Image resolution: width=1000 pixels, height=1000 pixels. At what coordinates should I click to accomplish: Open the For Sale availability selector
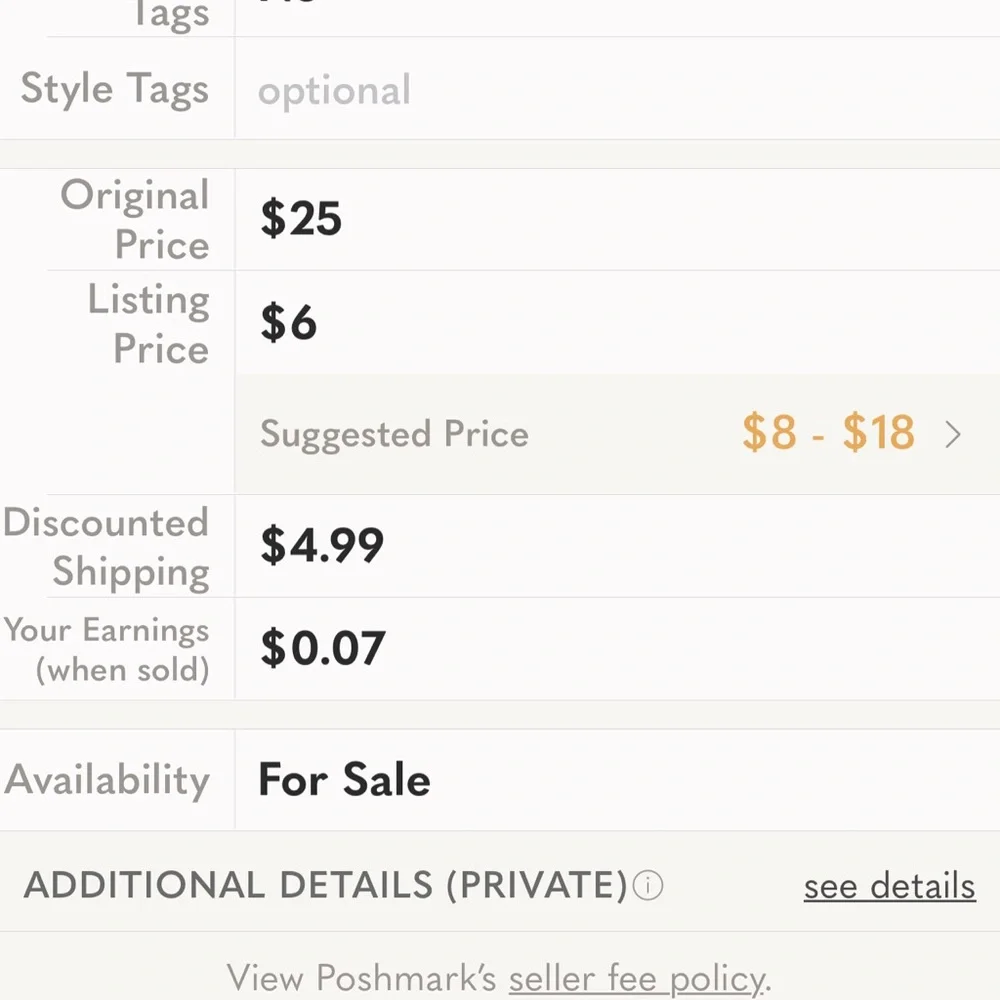click(617, 780)
